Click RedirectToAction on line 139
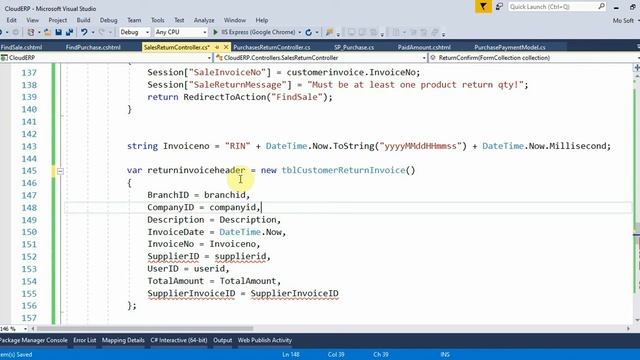Image resolution: width=640 pixels, height=360 pixels. click(224, 97)
